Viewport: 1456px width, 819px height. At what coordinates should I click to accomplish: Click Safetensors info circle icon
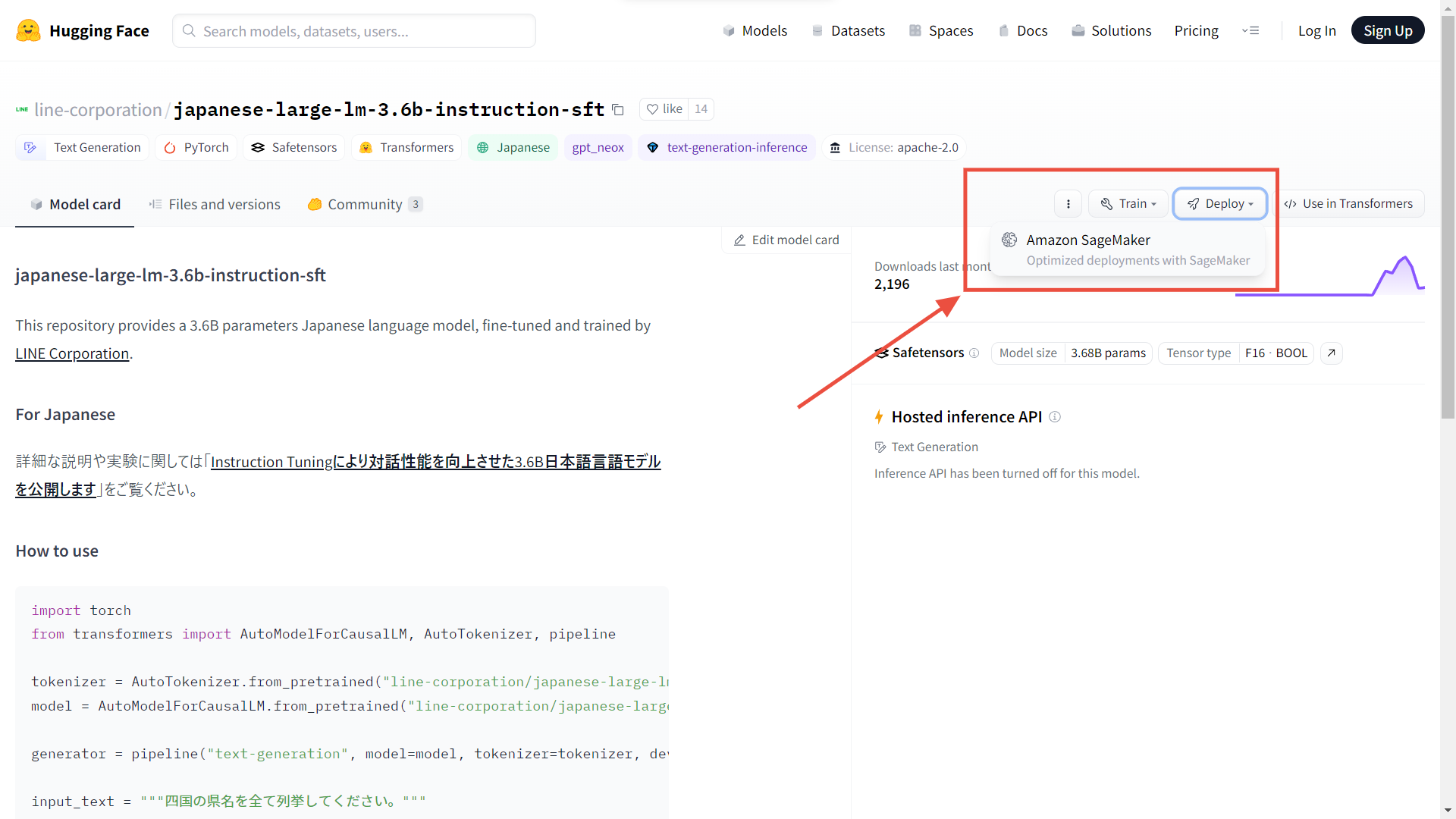coord(974,353)
